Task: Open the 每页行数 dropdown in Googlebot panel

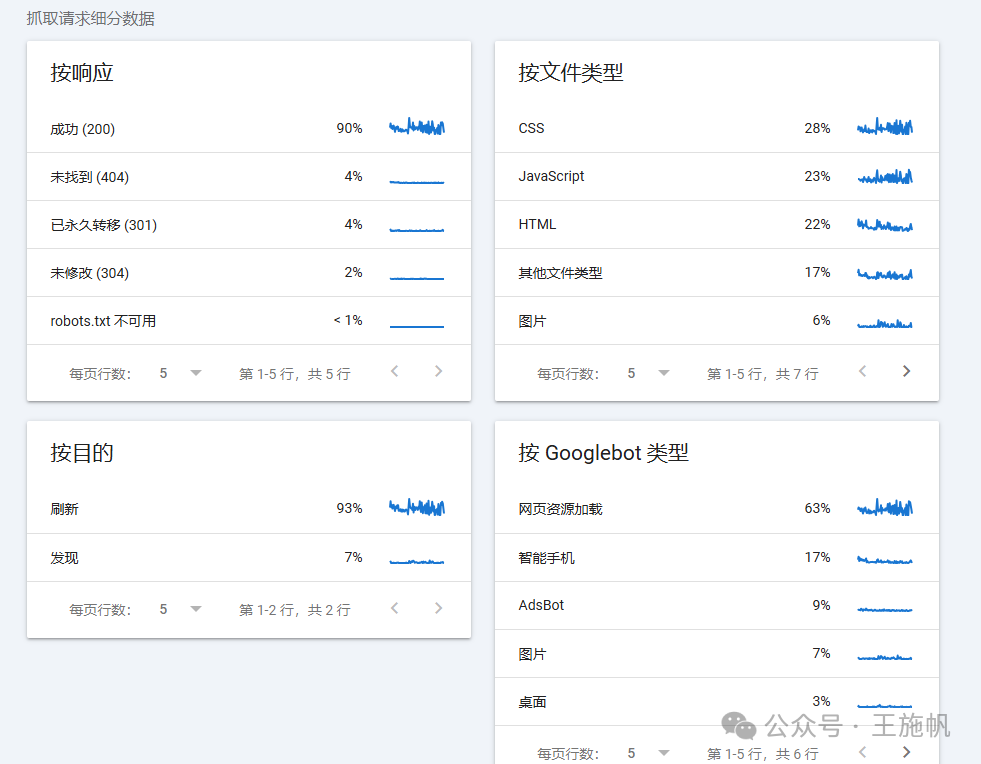Action: (x=663, y=752)
